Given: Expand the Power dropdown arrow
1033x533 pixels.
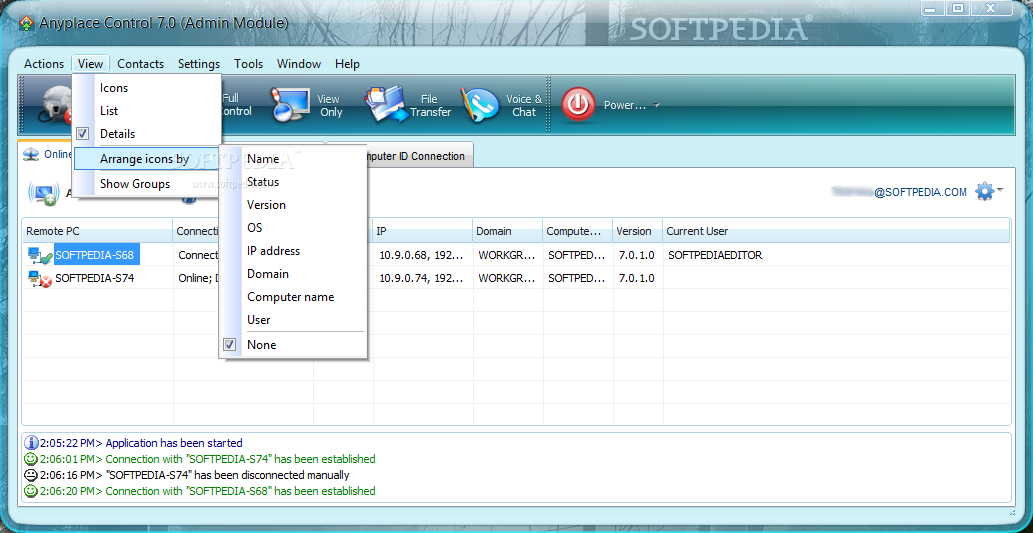Looking at the screenshot, I should (x=656, y=105).
